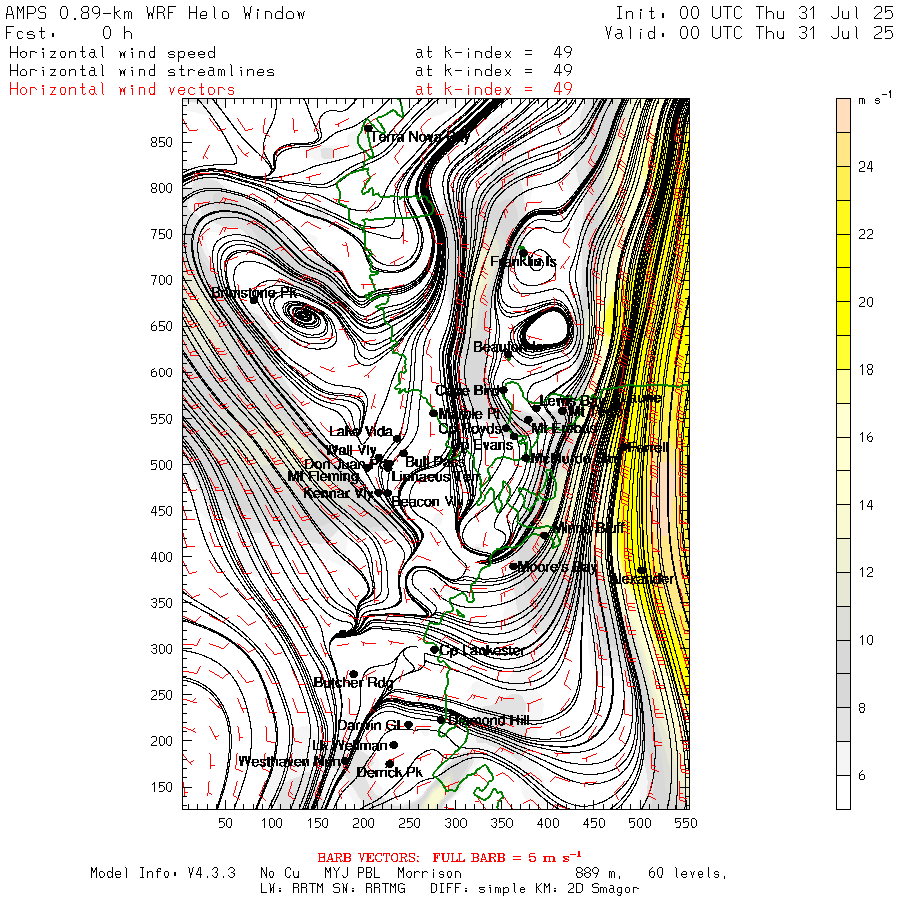The width and height of the screenshot is (900, 900).
Task: Click the Franklin Is station label
Action: click(x=523, y=262)
